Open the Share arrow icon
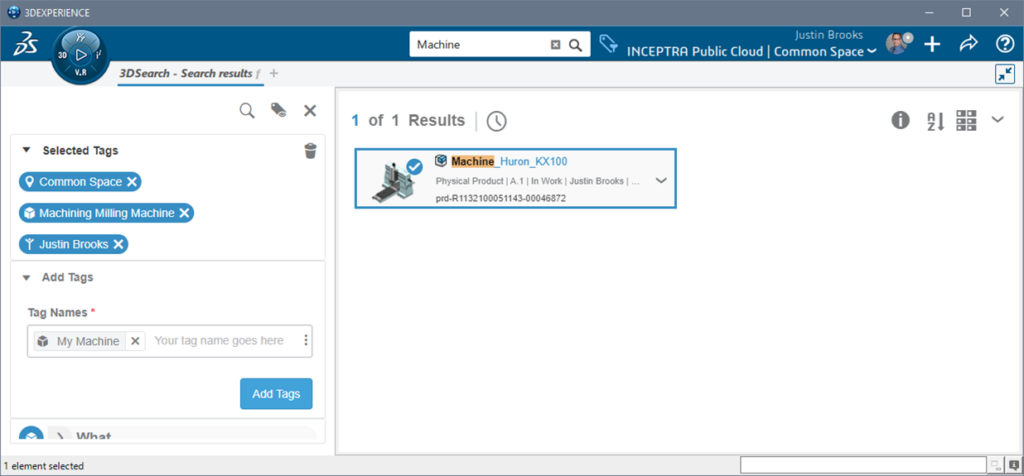 [968, 44]
